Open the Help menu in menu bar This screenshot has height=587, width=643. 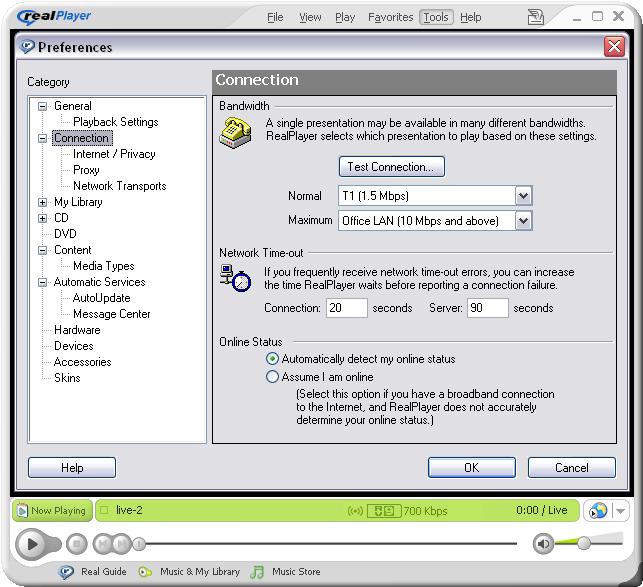[470, 17]
